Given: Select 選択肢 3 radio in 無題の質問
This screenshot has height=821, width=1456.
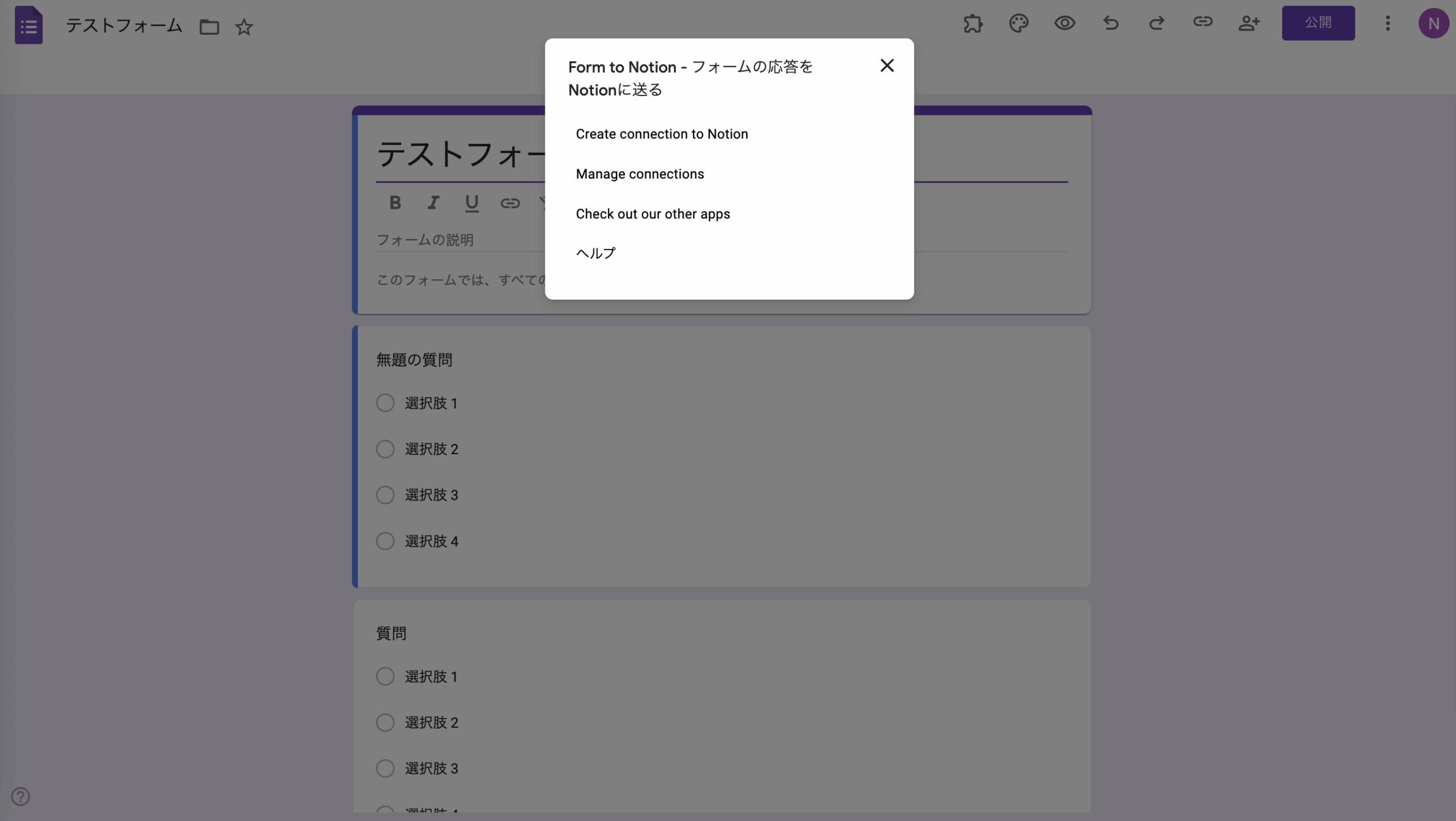Looking at the screenshot, I should pyautogui.click(x=385, y=495).
